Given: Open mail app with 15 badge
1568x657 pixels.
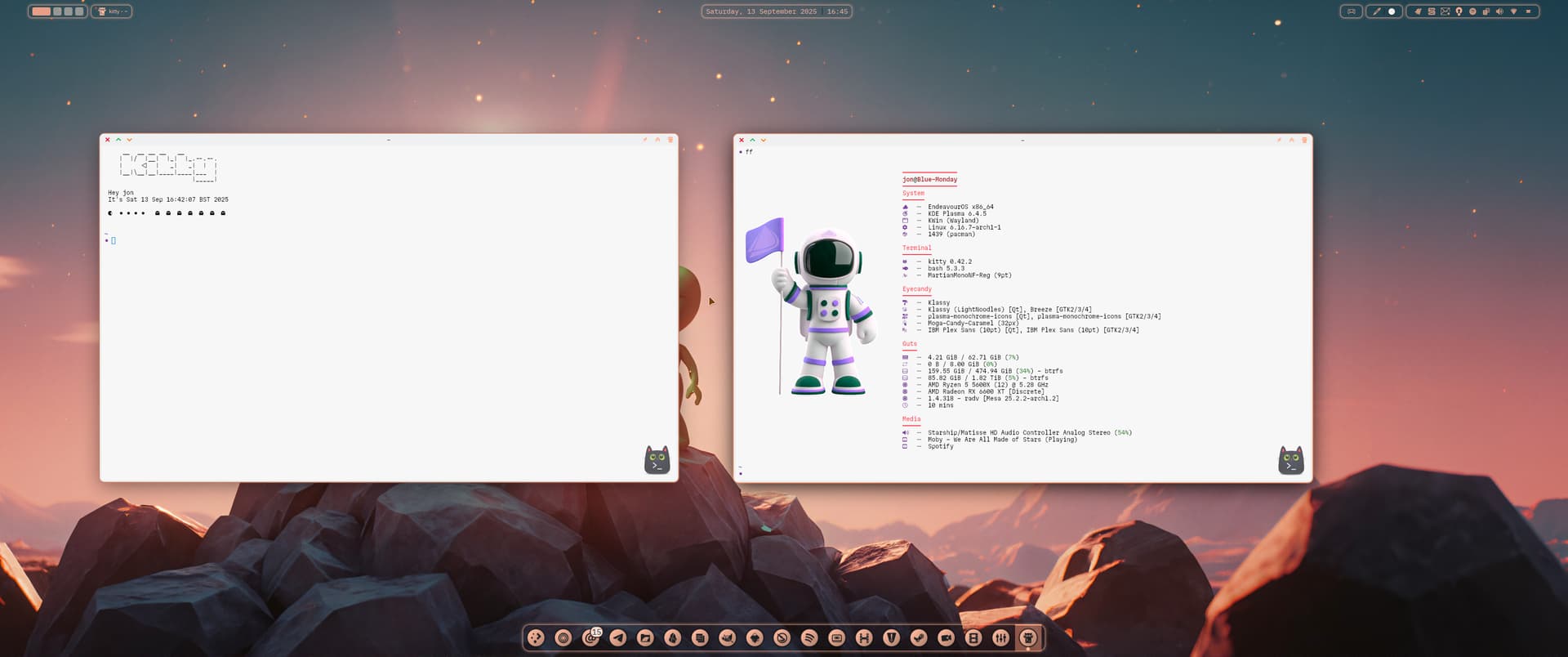Looking at the screenshot, I should [590, 638].
